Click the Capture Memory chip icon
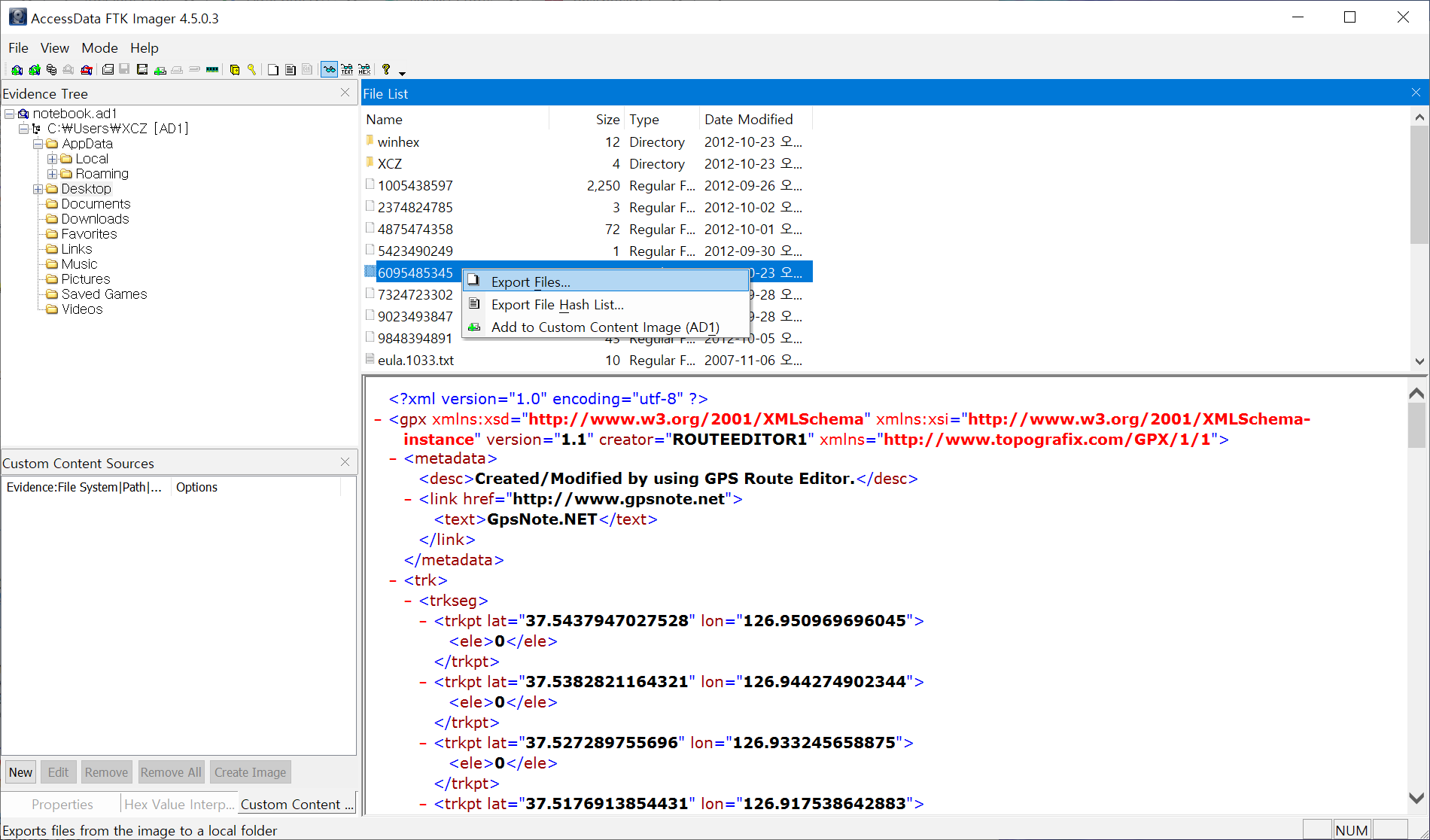Image resolution: width=1430 pixels, height=840 pixels. coord(212,70)
